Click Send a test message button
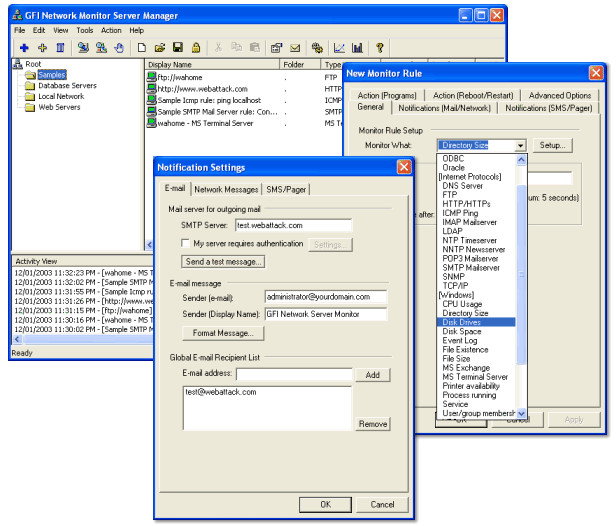 pos(223,262)
